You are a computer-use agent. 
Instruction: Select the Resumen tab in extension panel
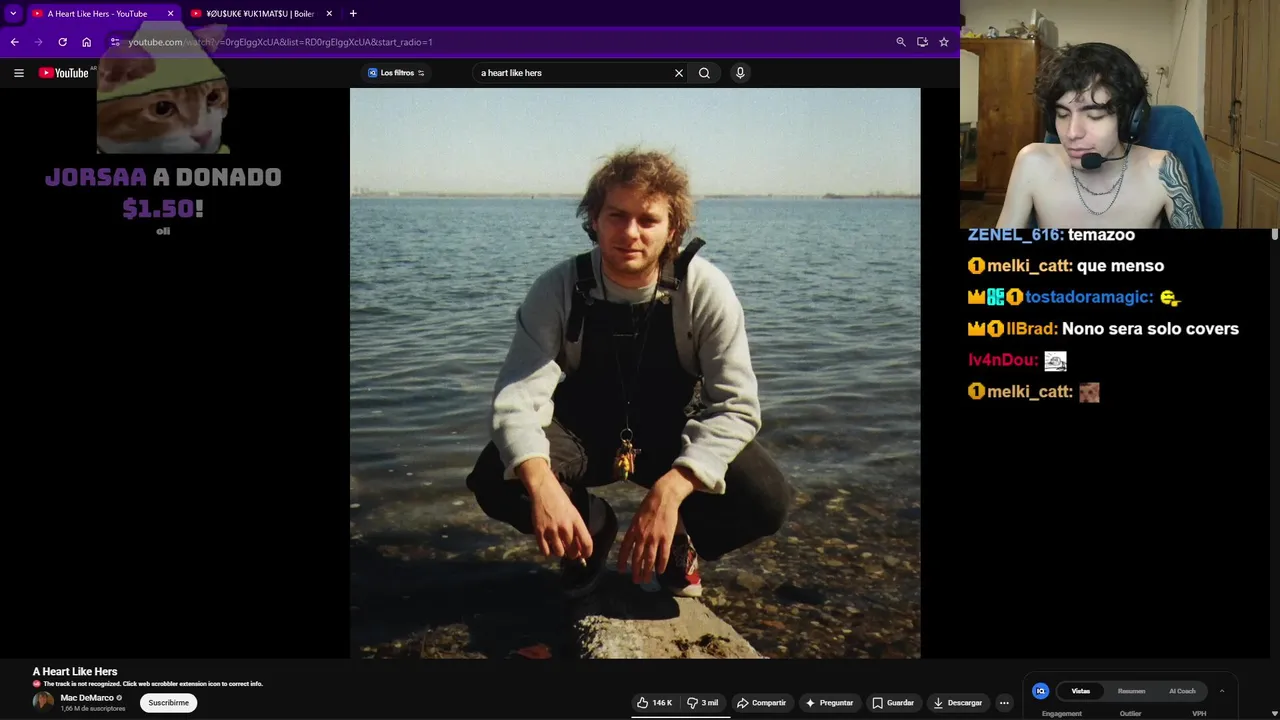(1131, 691)
